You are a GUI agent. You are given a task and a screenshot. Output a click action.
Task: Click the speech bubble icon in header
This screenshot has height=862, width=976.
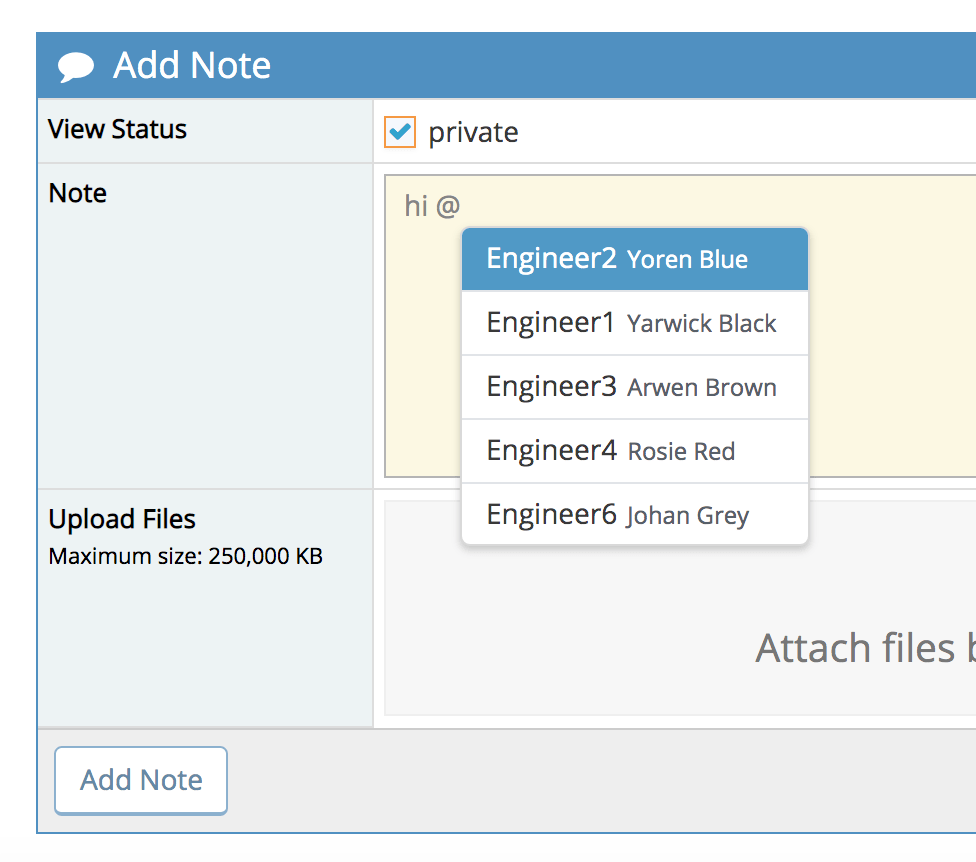click(76, 67)
